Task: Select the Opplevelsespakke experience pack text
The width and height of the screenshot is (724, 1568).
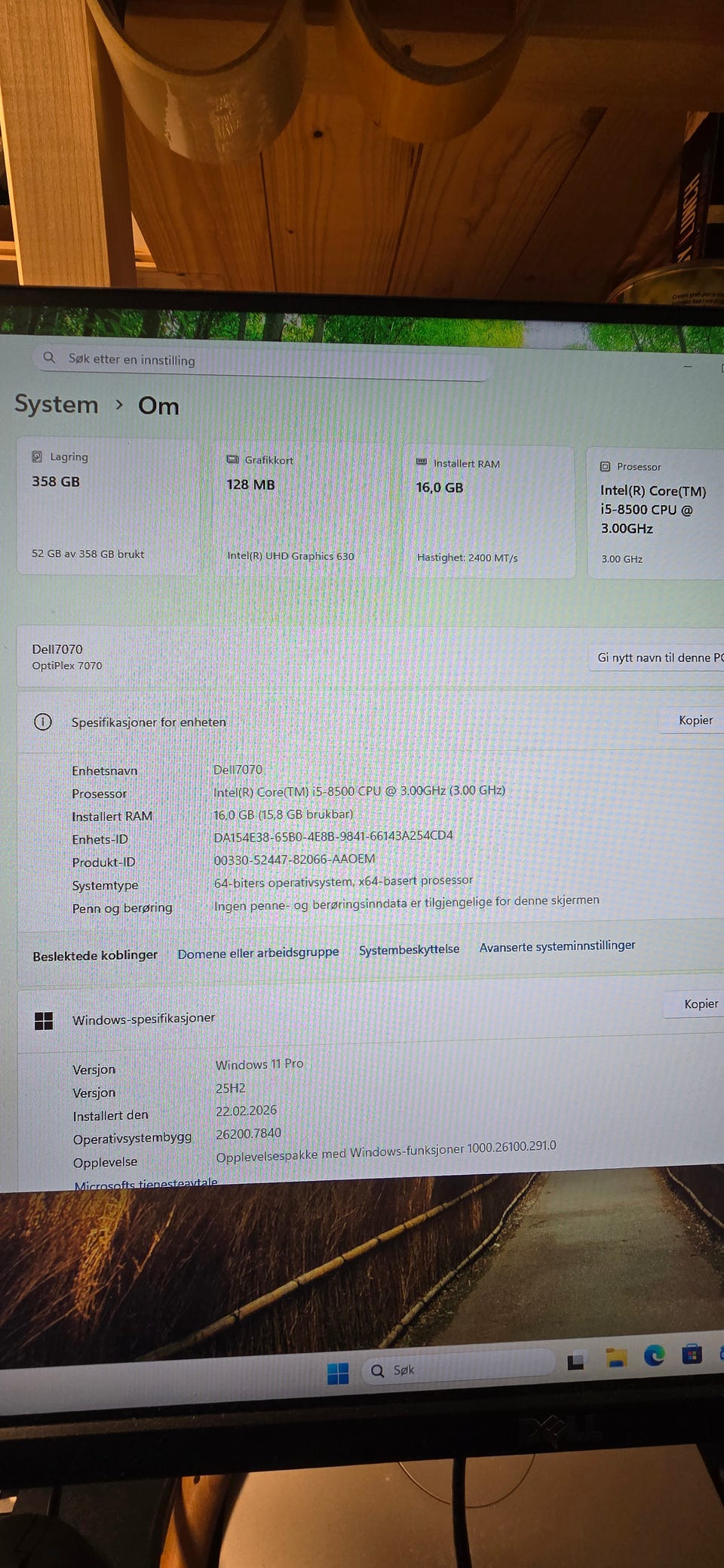Action: pyautogui.click(x=386, y=1151)
